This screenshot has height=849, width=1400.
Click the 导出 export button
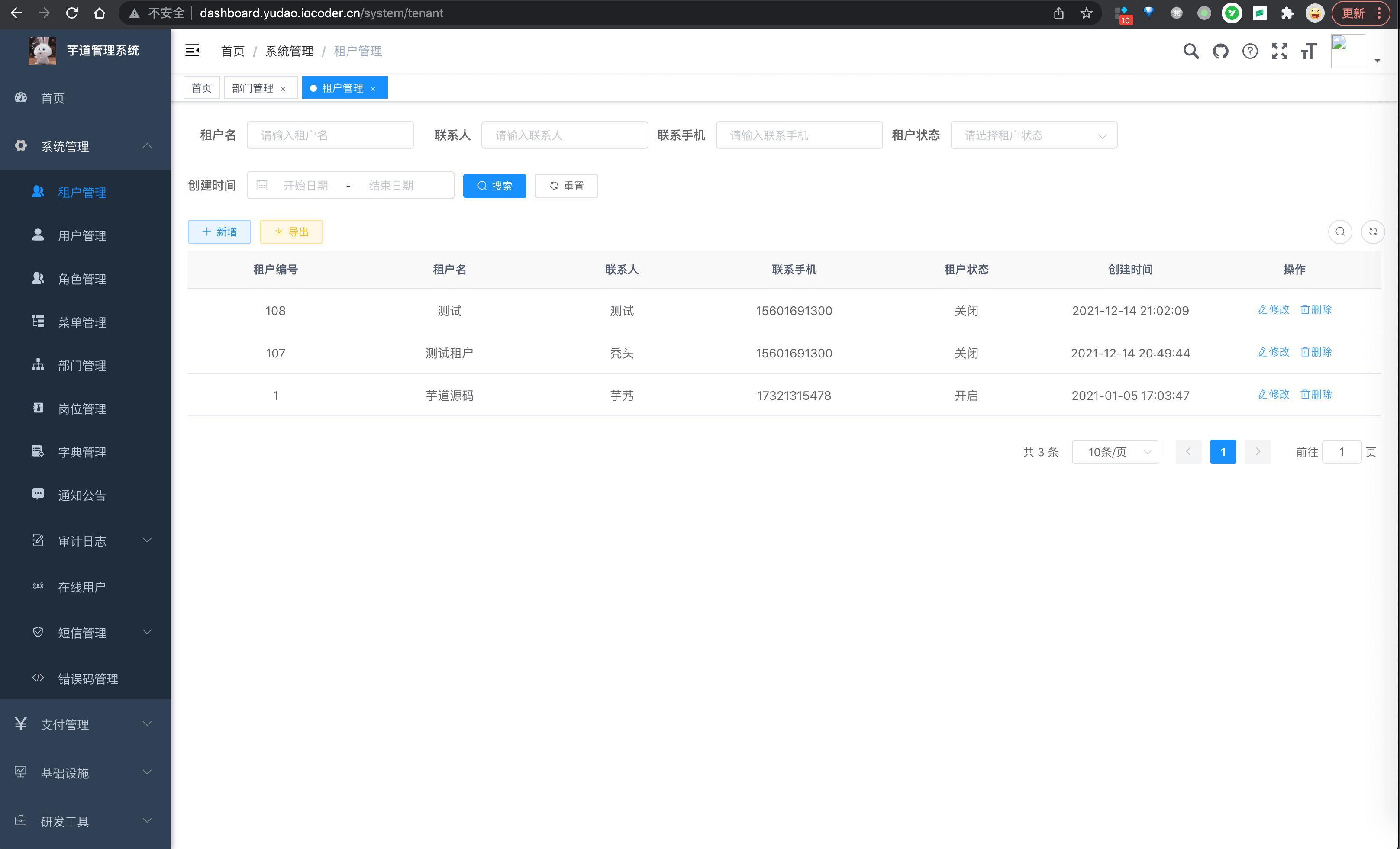click(291, 232)
